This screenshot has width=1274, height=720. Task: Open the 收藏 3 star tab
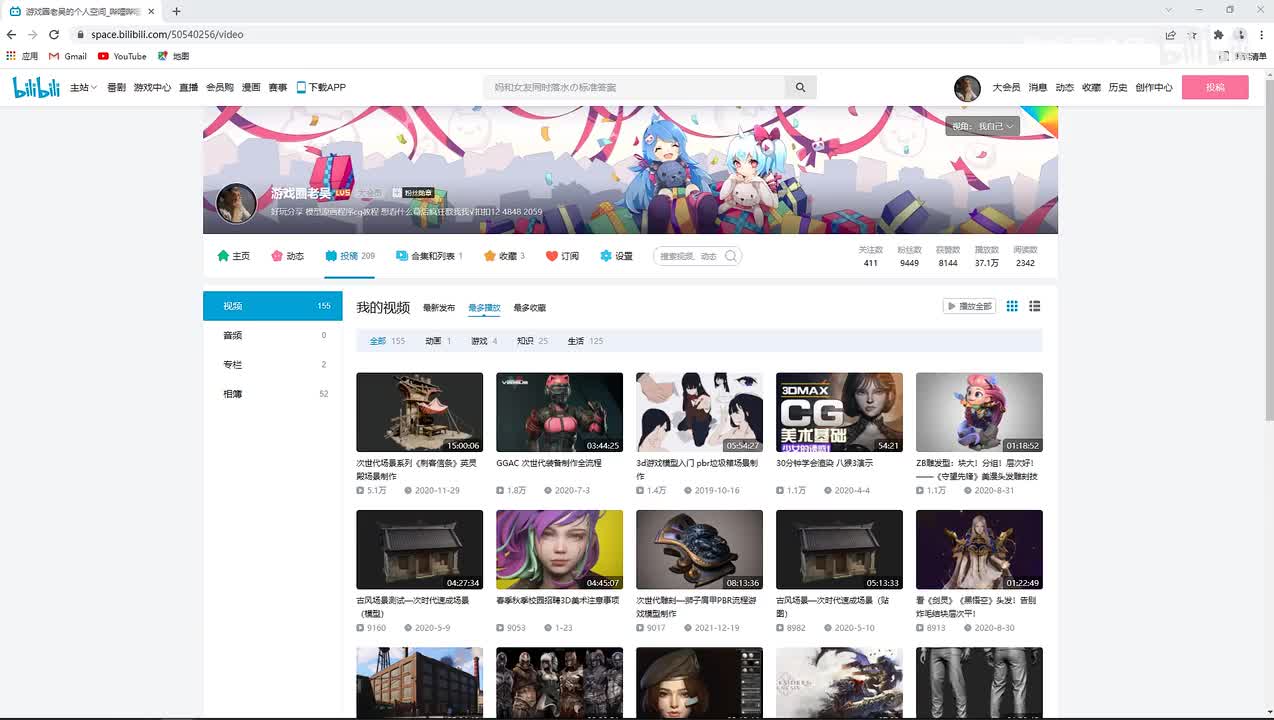(504, 256)
